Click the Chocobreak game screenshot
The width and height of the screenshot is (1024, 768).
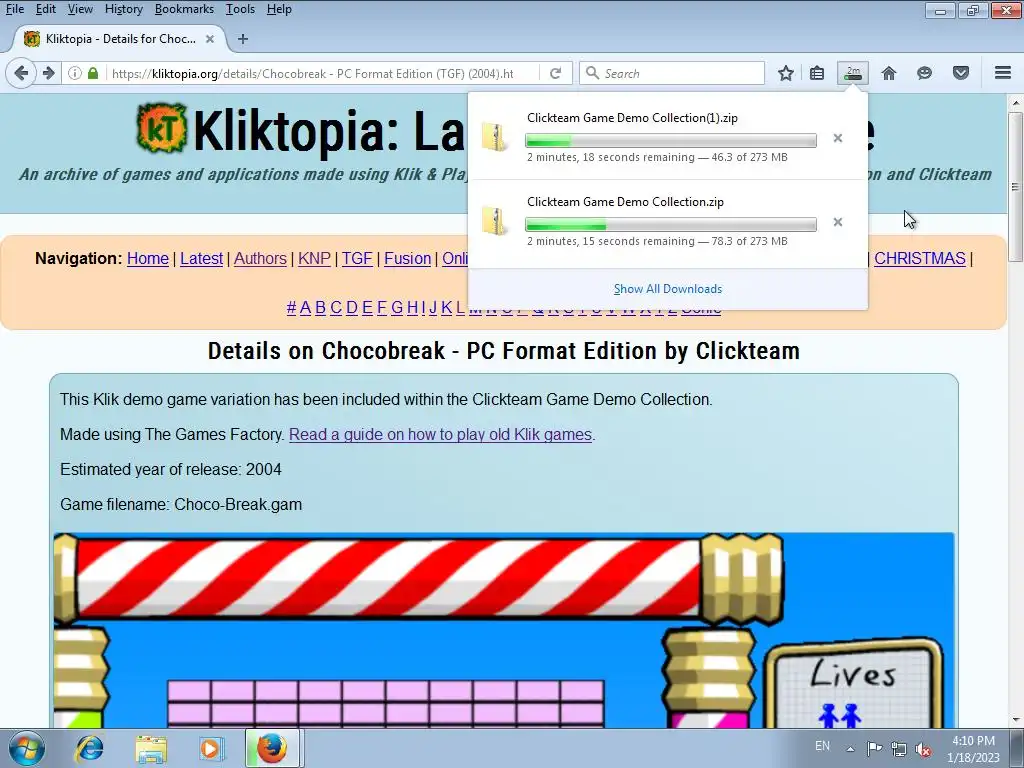pos(504,630)
